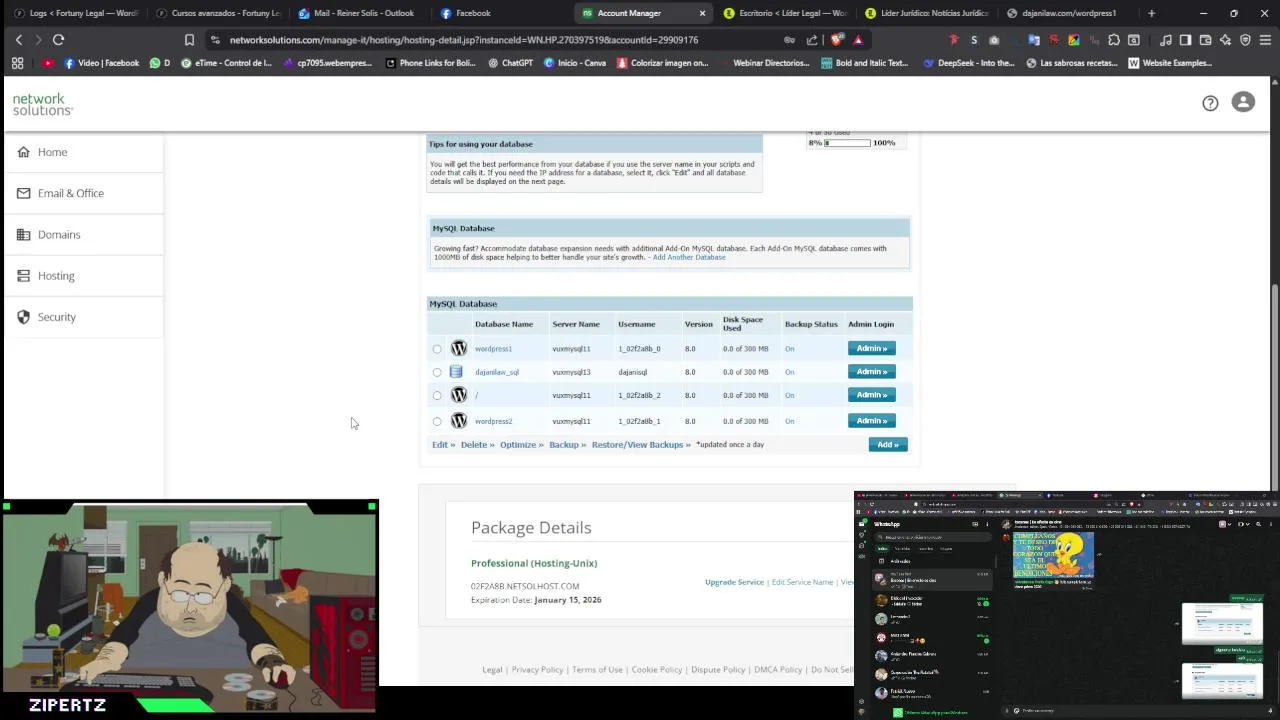
Task: Switch to the Cursos avanzados tab
Action: [x=219, y=13]
